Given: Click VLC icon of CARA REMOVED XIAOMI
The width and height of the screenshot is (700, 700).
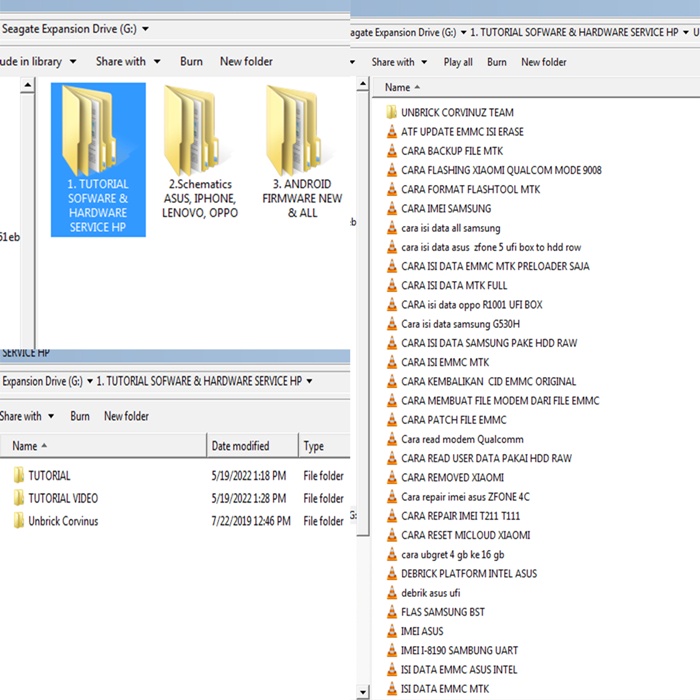Looking at the screenshot, I should pyautogui.click(x=392, y=478).
